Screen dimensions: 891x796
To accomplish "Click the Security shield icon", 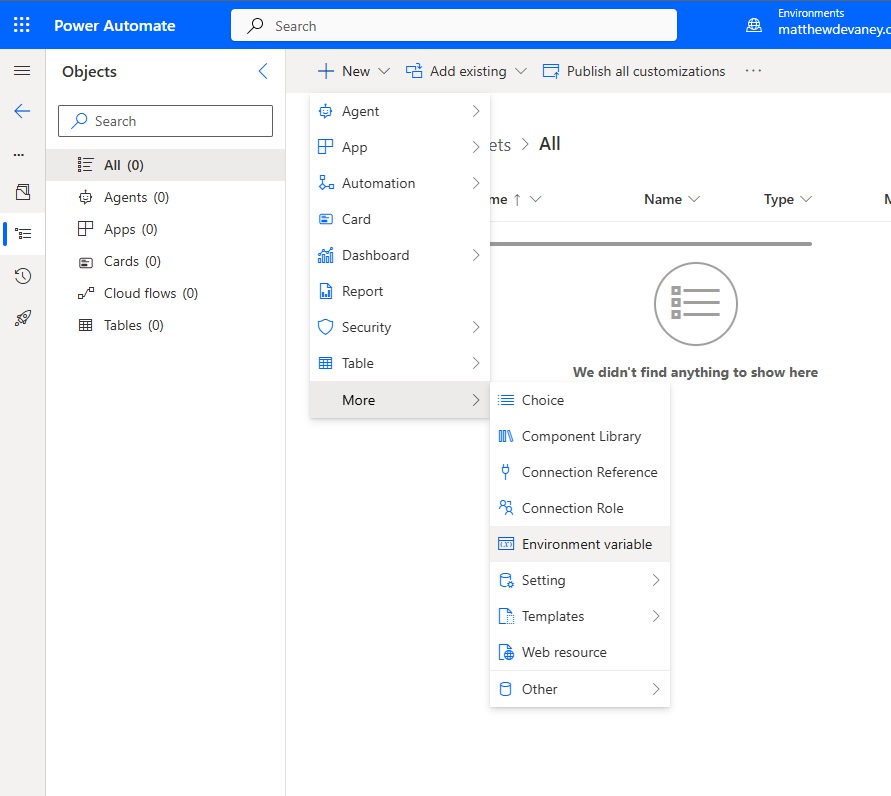I will point(326,327).
